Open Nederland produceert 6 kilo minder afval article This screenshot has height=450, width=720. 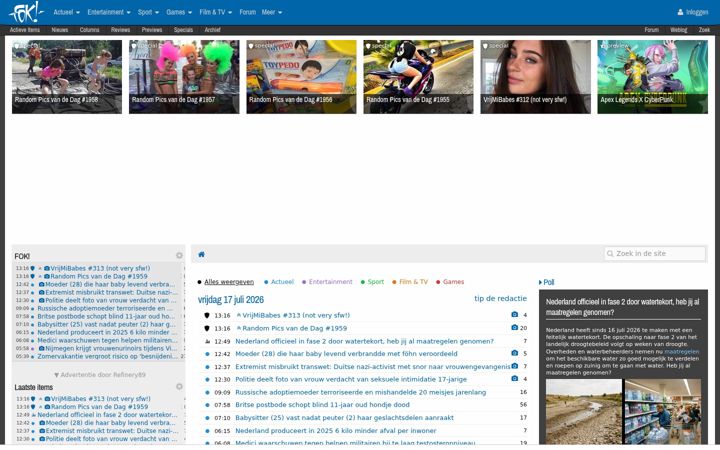point(336,431)
